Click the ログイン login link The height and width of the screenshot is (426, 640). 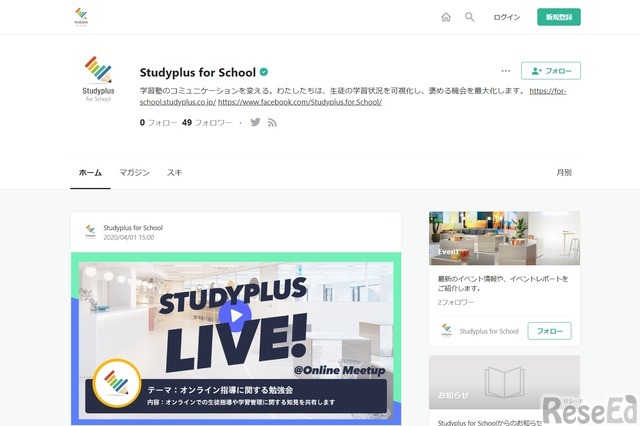[x=507, y=17]
